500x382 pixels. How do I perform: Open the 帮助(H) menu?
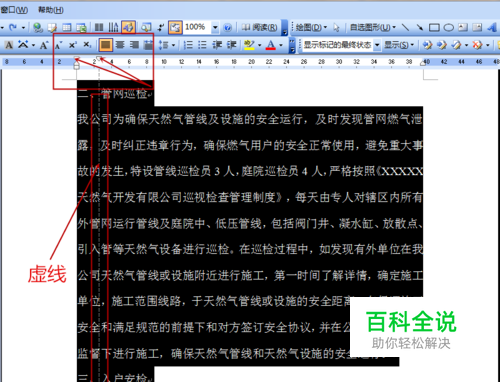coord(51,10)
